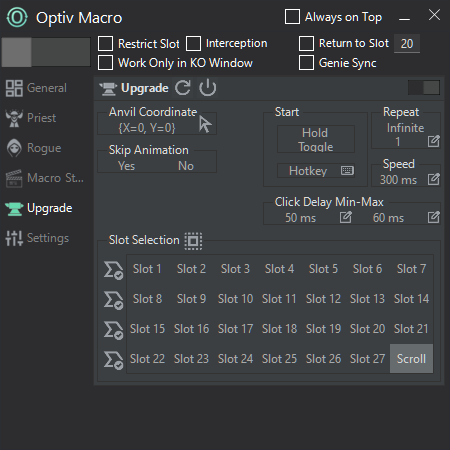
Task: Click the anvil icon beside Upgrade header
Action: 108,88
